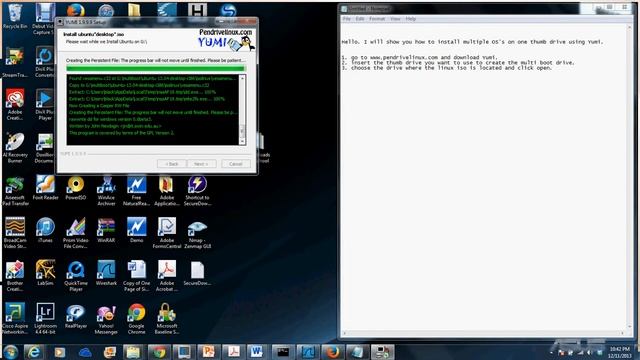This screenshot has height=360, width=640.
Task: Open the Google Chrome desktop shortcut
Action: (136, 318)
